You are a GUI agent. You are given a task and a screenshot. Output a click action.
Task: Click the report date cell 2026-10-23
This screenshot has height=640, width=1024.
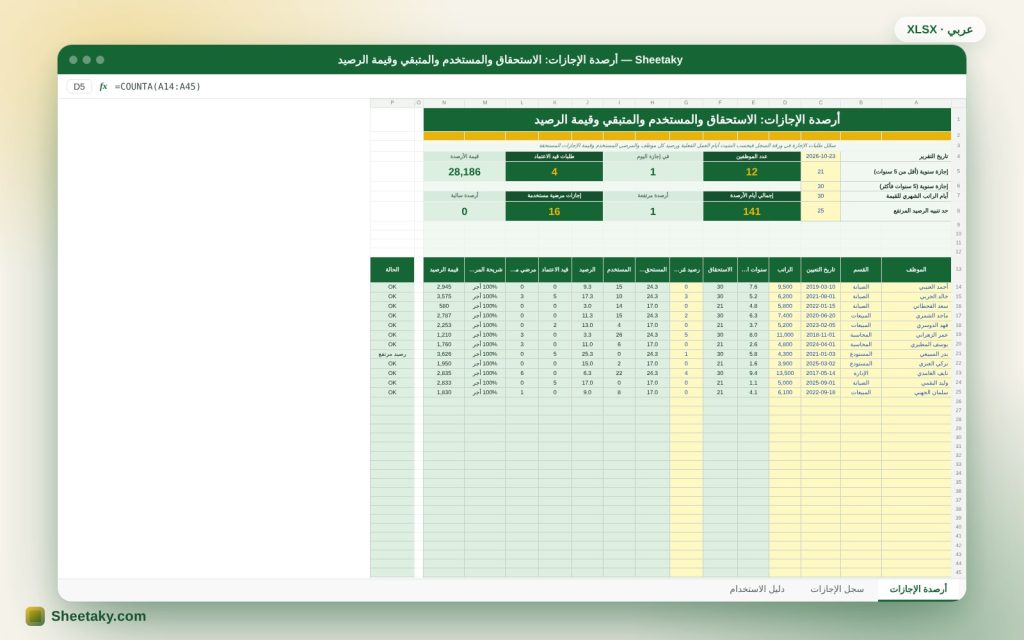pyautogui.click(x=820, y=157)
